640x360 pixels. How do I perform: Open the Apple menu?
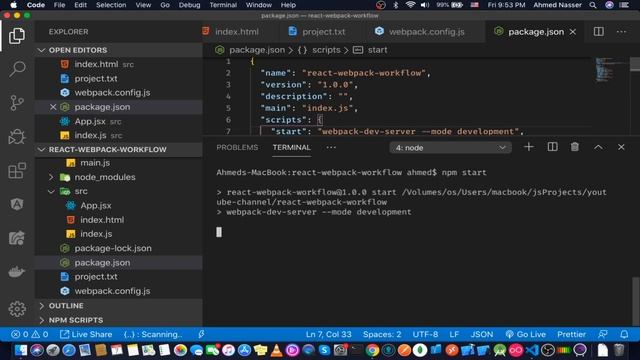tap(13, 5)
